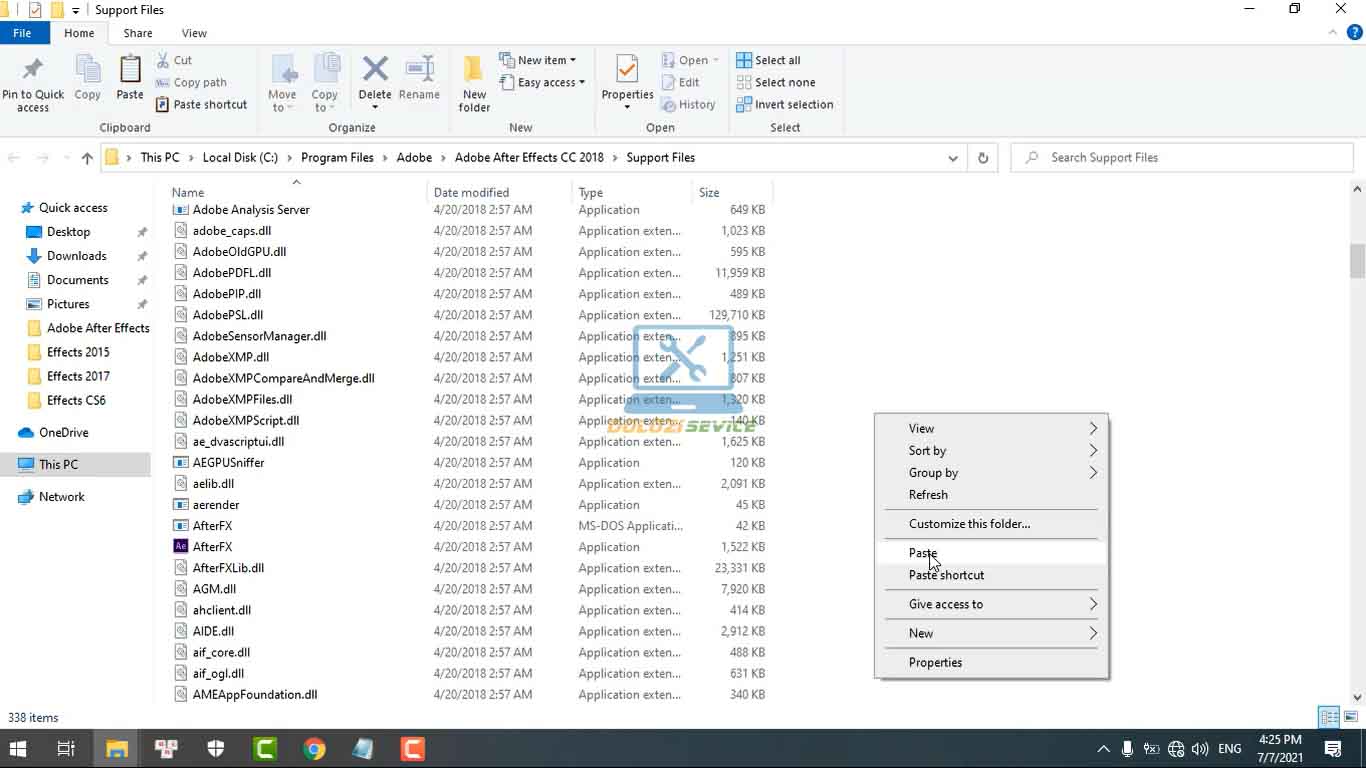This screenshot has width=1366, height=768.
Task: Open the Share ribbon tab
Action: pyautogui.click(x=138, y=33)
